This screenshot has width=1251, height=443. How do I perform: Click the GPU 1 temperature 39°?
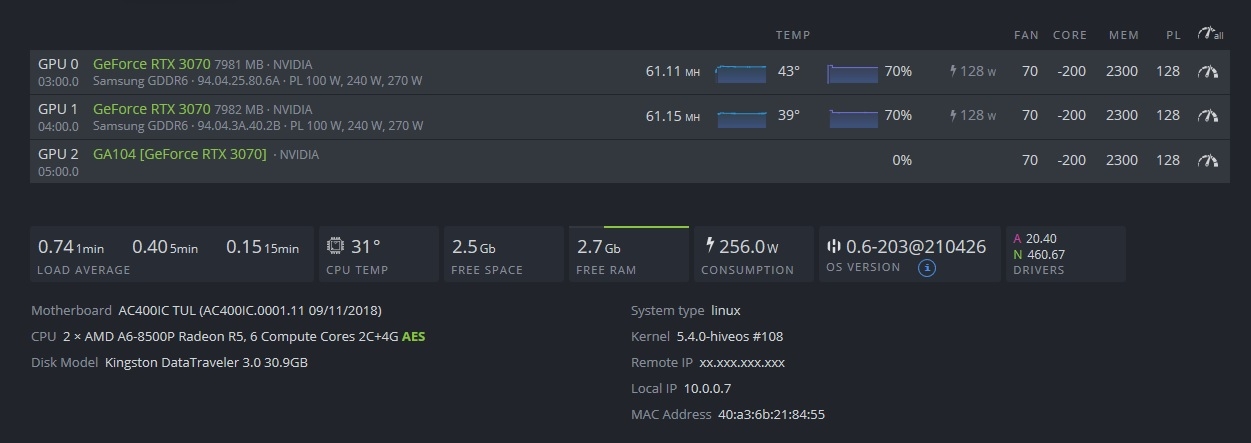click(789, 116)
